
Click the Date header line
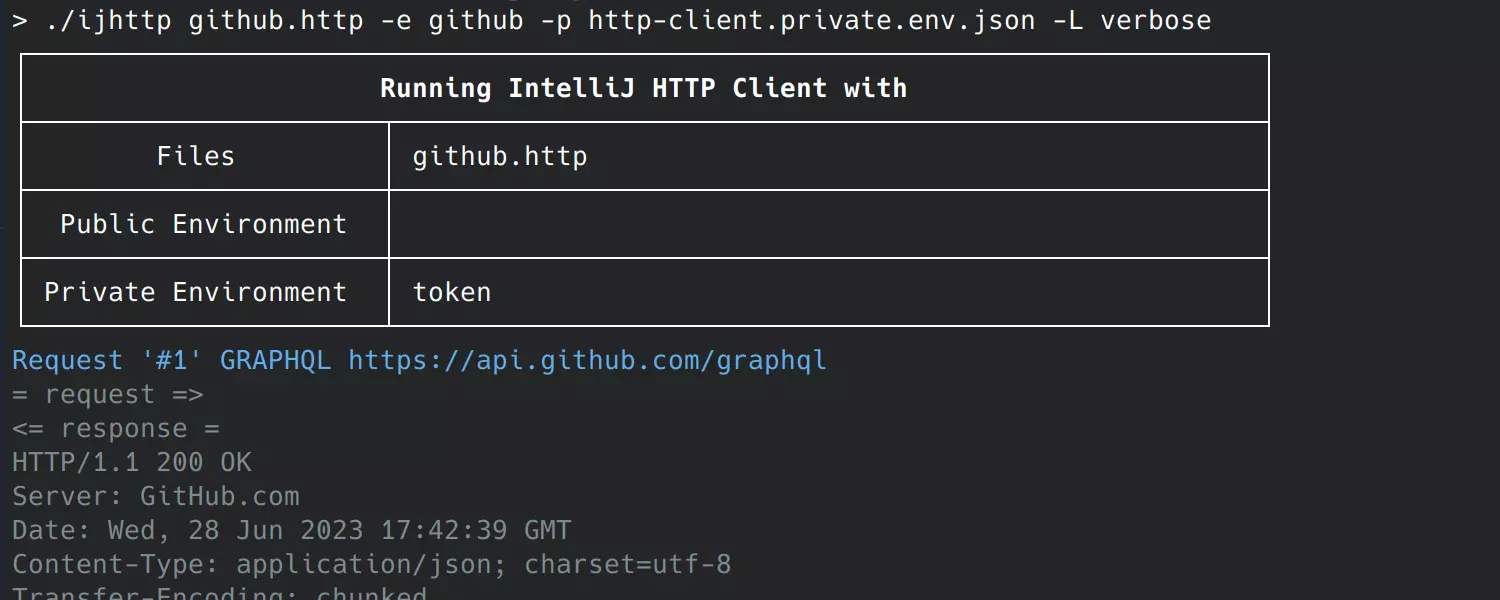coord(291,530)
